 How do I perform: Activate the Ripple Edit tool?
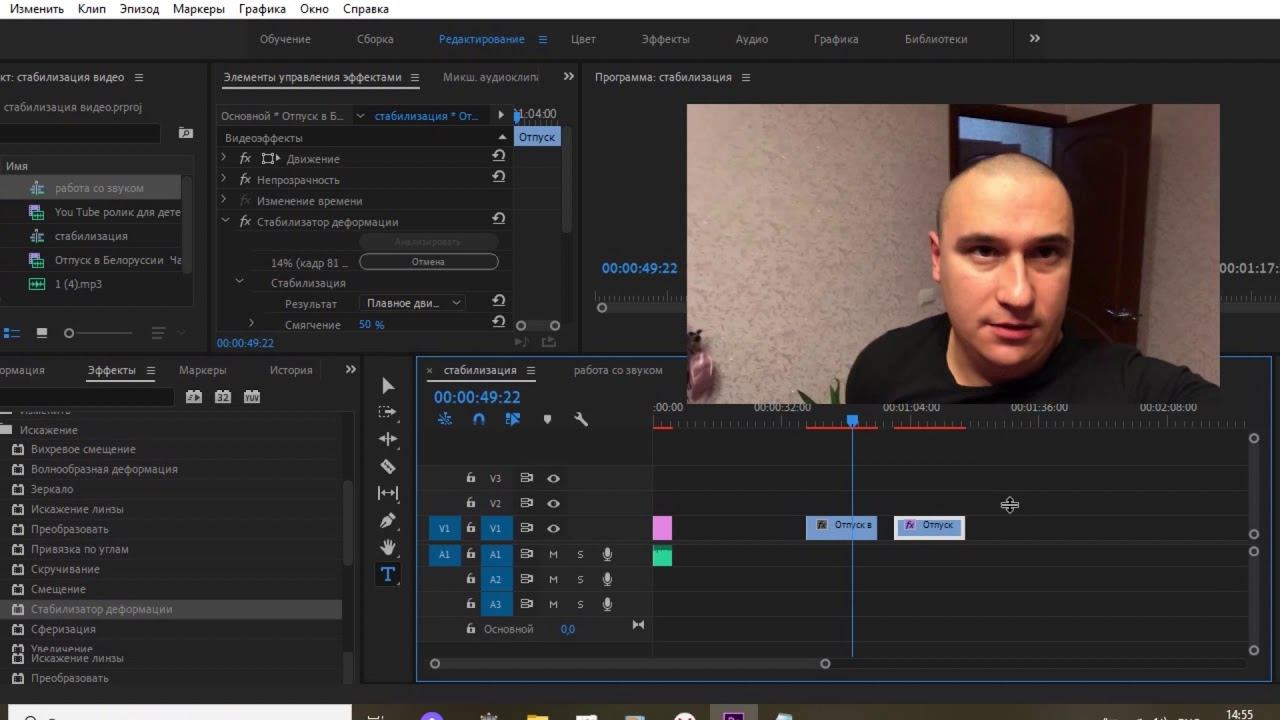click(x=388, y=439)
